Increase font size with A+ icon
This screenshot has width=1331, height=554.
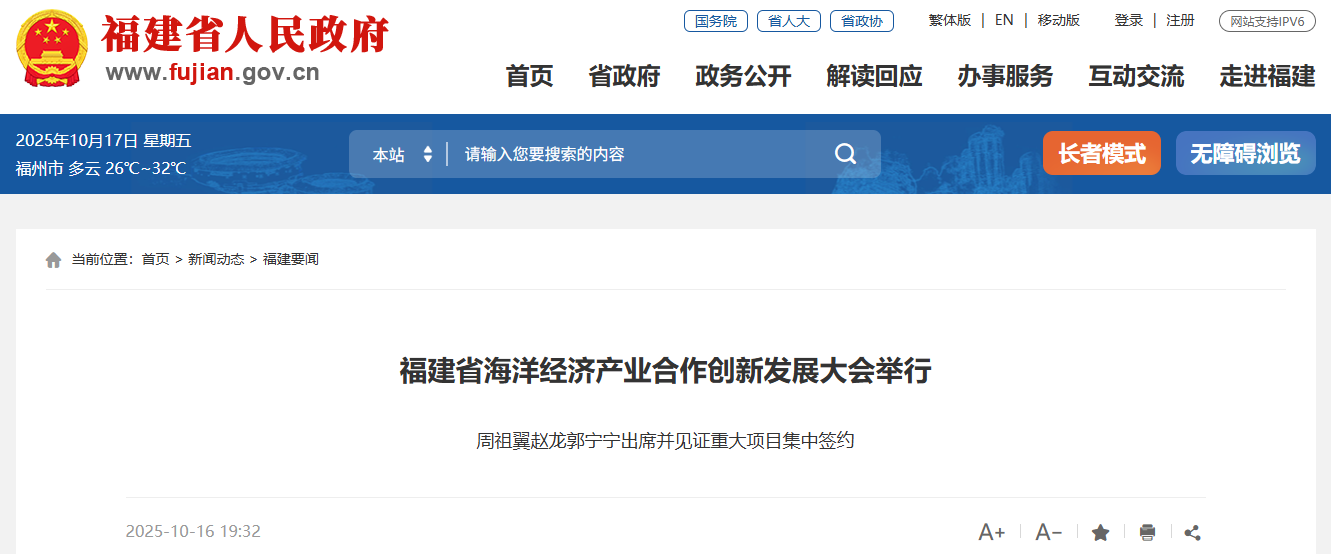(991, 532)
